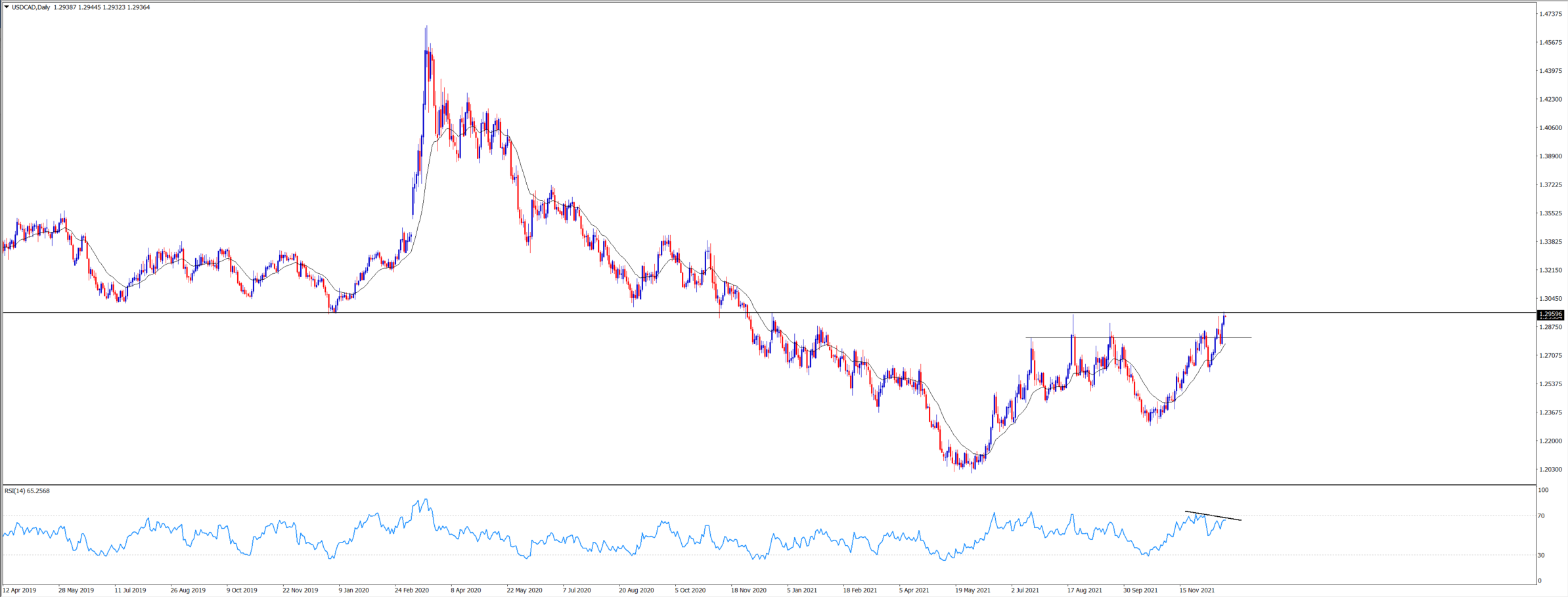Click the 1.28750 price scale label

click(x=1550, y=327)
